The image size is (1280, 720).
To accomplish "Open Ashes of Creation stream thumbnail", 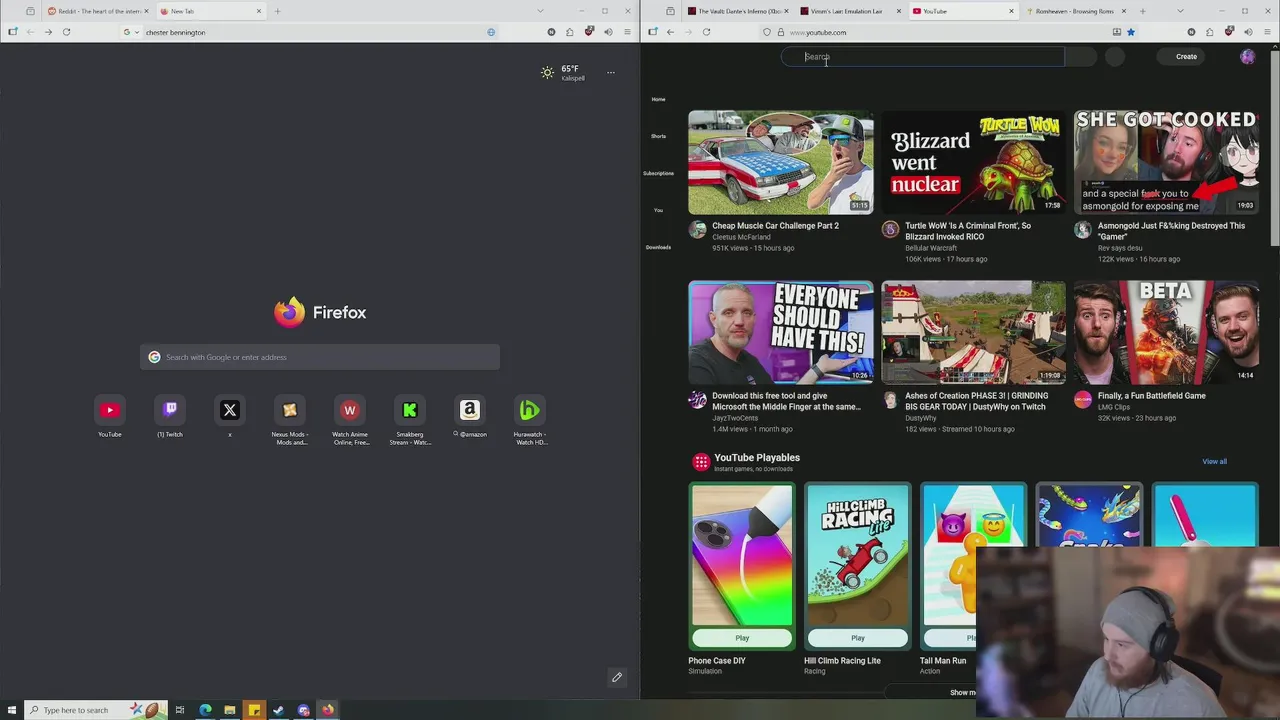I will pos(973,332).
